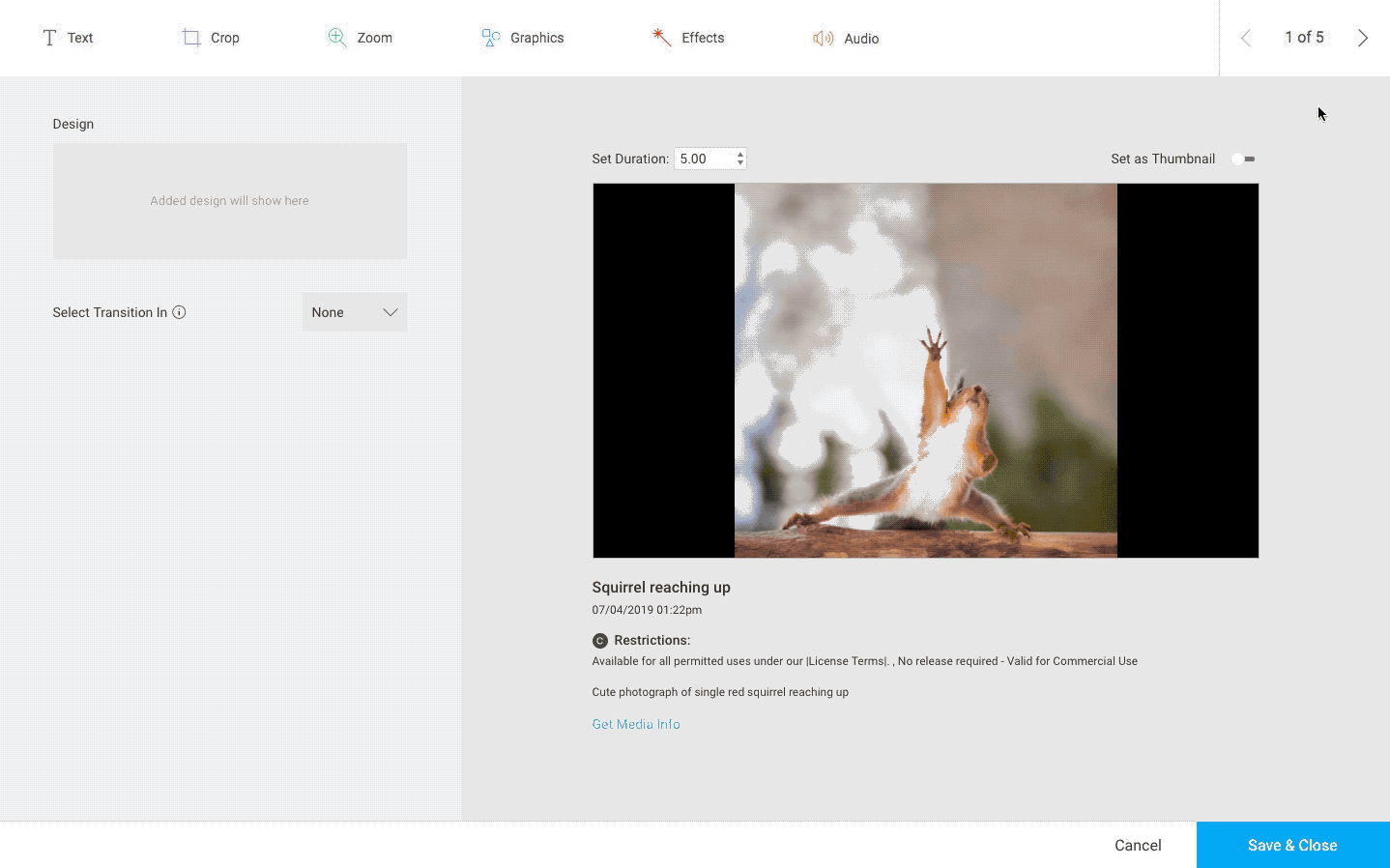
Task: Go to next media with right arrow
Action: 1363,38
